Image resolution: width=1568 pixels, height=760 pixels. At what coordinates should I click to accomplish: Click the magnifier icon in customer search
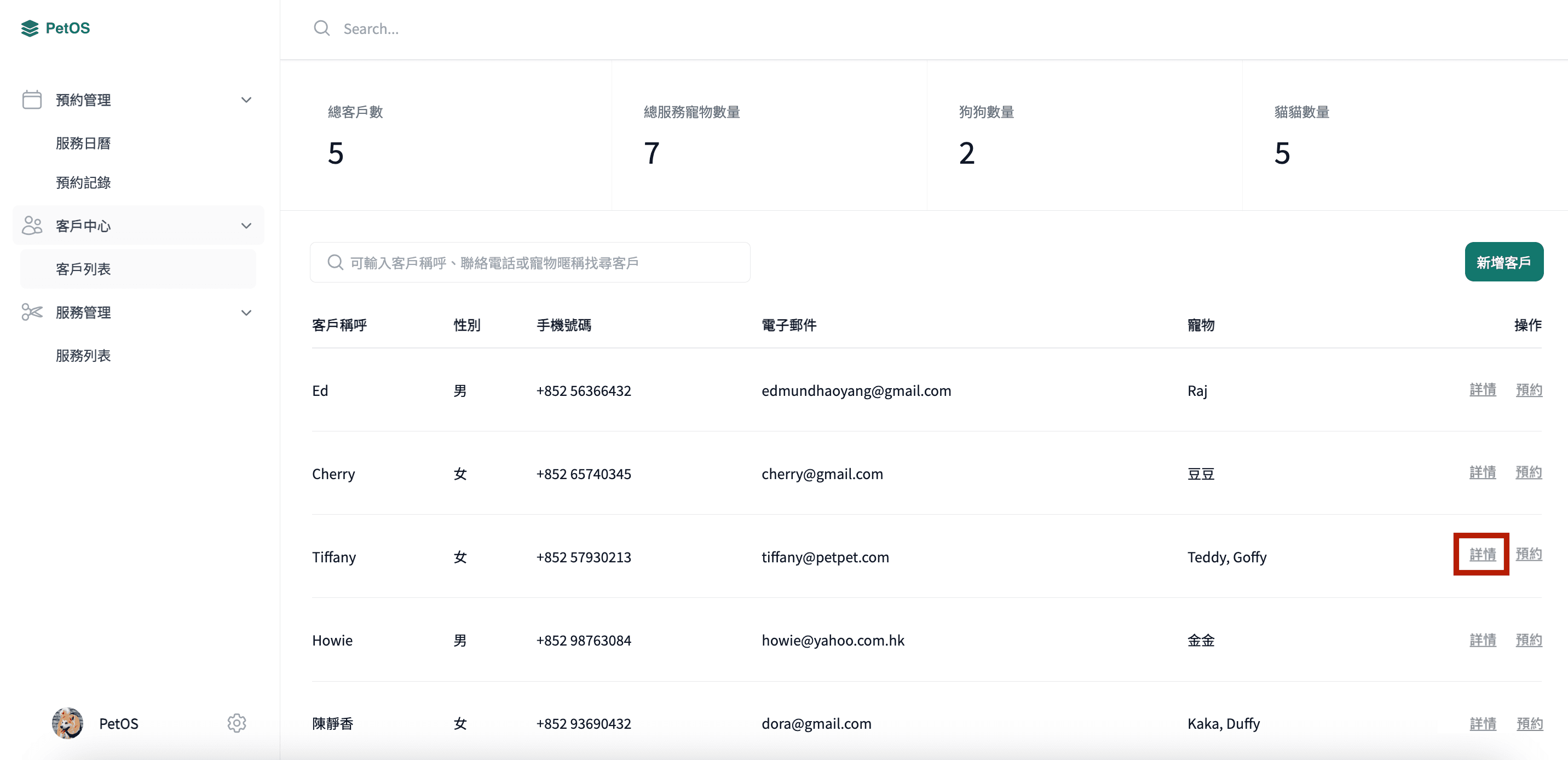[335, 262]
